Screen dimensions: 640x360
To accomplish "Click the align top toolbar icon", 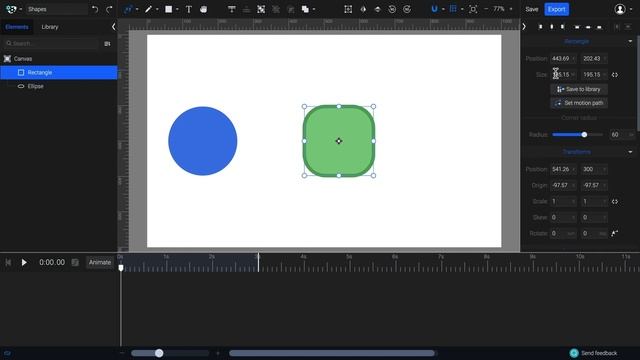I will pyautogui.click(x=231, y=9).
